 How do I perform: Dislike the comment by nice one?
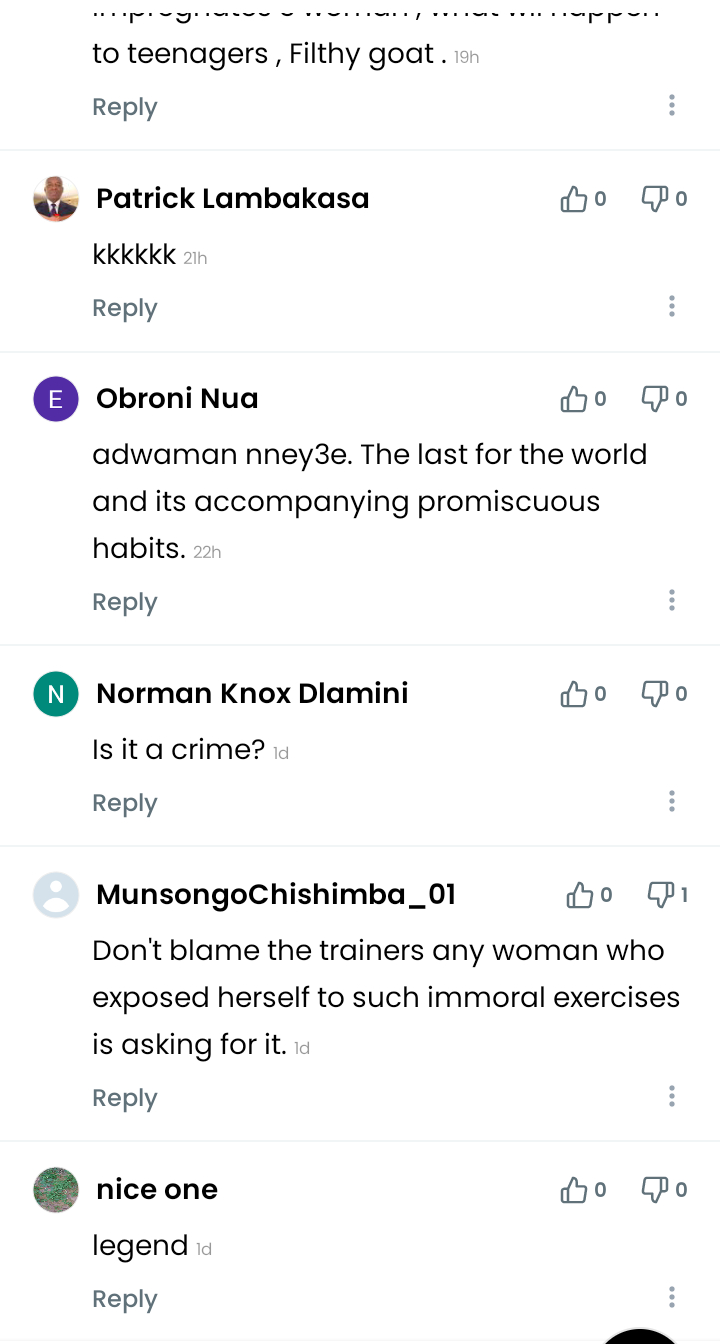coord(654,1190)
